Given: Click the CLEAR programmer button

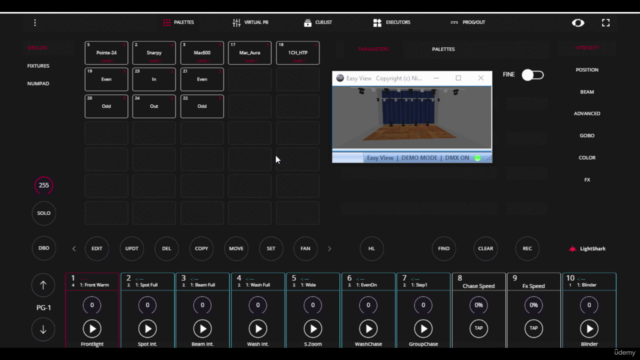Looking at the screenshot, I should click(485, 249).
